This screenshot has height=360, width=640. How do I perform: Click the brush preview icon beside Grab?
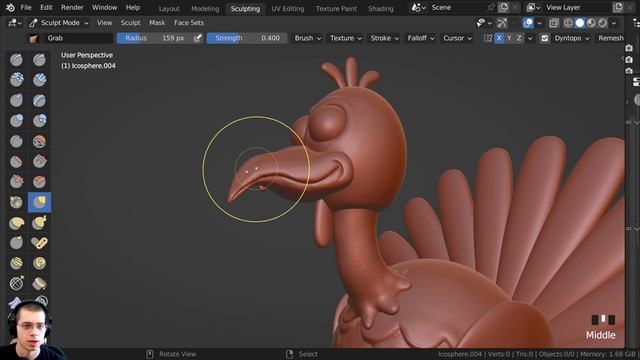pos(33,38)
